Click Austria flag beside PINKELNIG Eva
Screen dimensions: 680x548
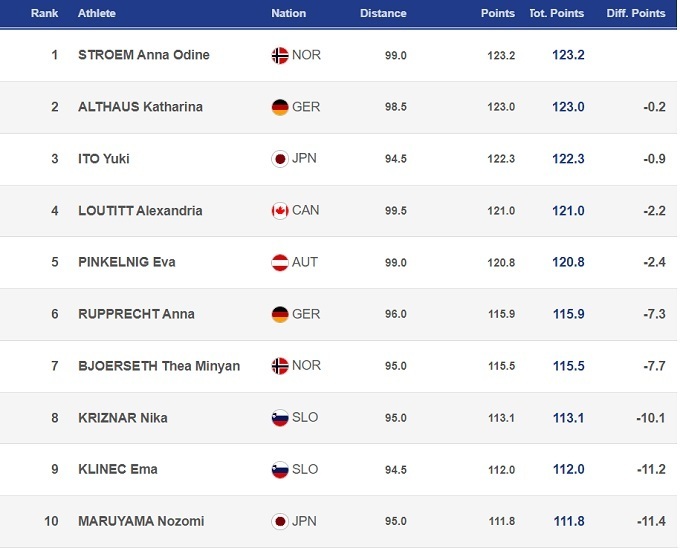coord(280,263)
